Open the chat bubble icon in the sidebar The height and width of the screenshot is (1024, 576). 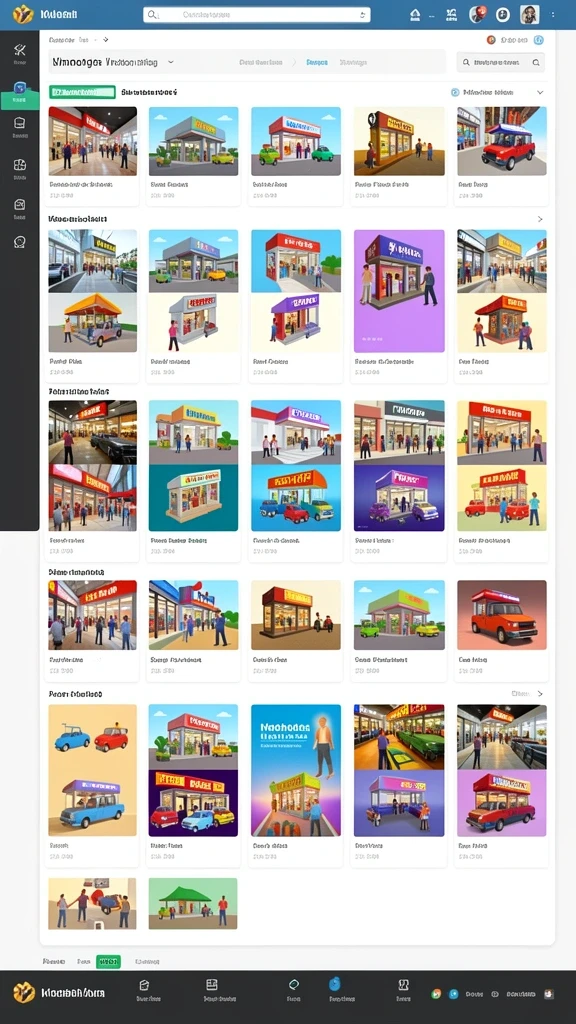coord(20,242)
